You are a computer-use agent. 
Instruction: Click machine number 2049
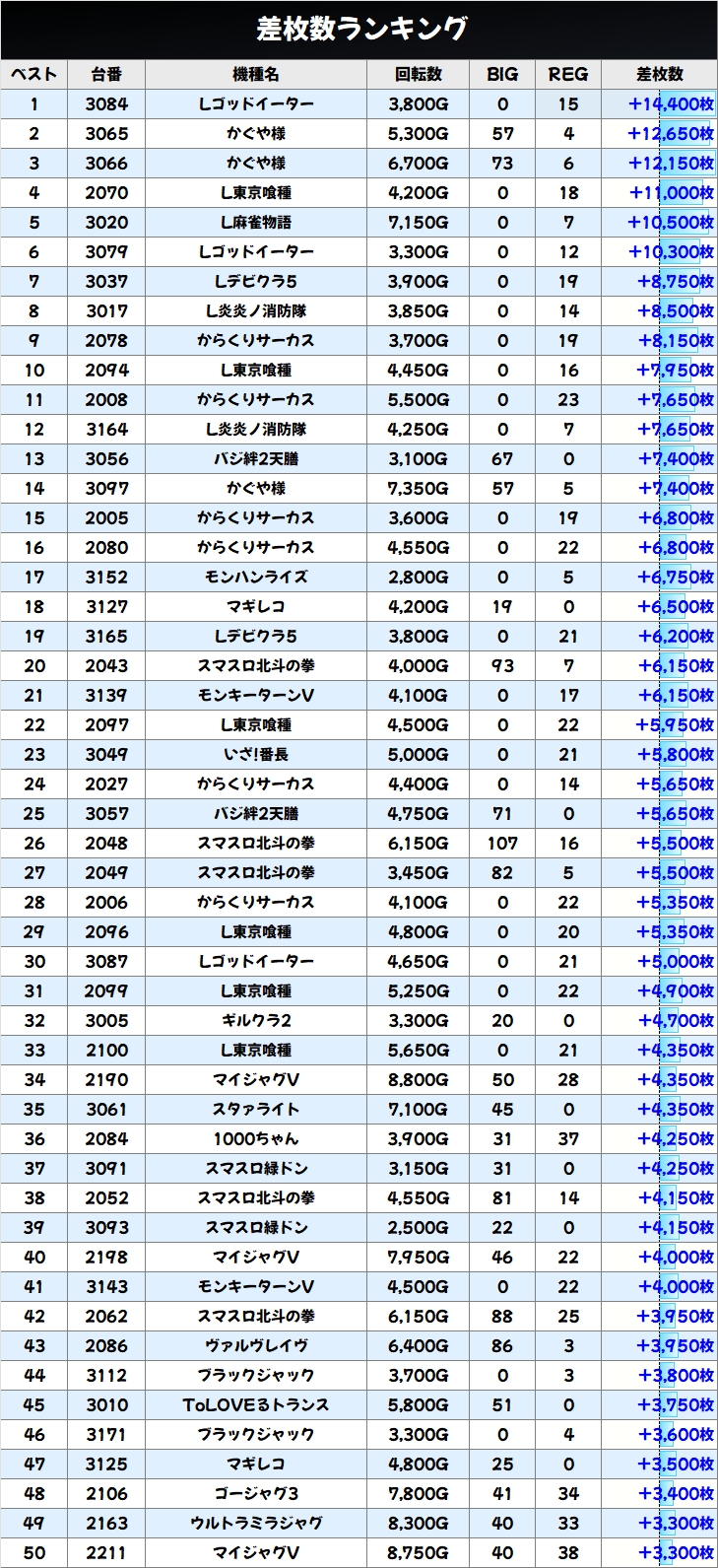(106, 872)
